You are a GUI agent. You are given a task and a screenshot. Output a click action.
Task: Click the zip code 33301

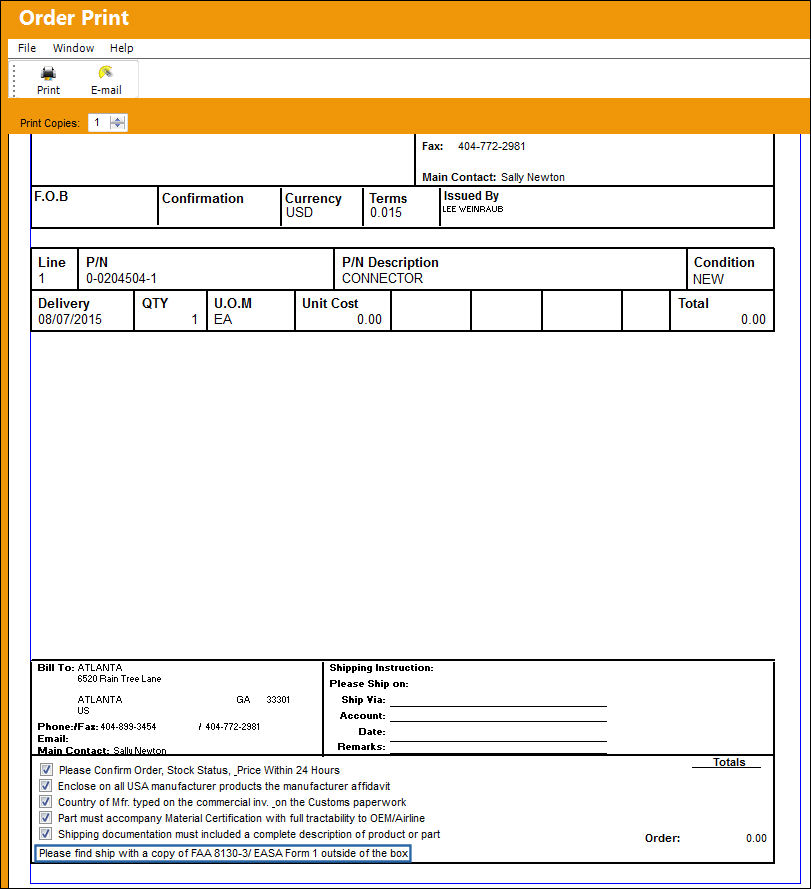pyautogui.click(x=278, y=700)
